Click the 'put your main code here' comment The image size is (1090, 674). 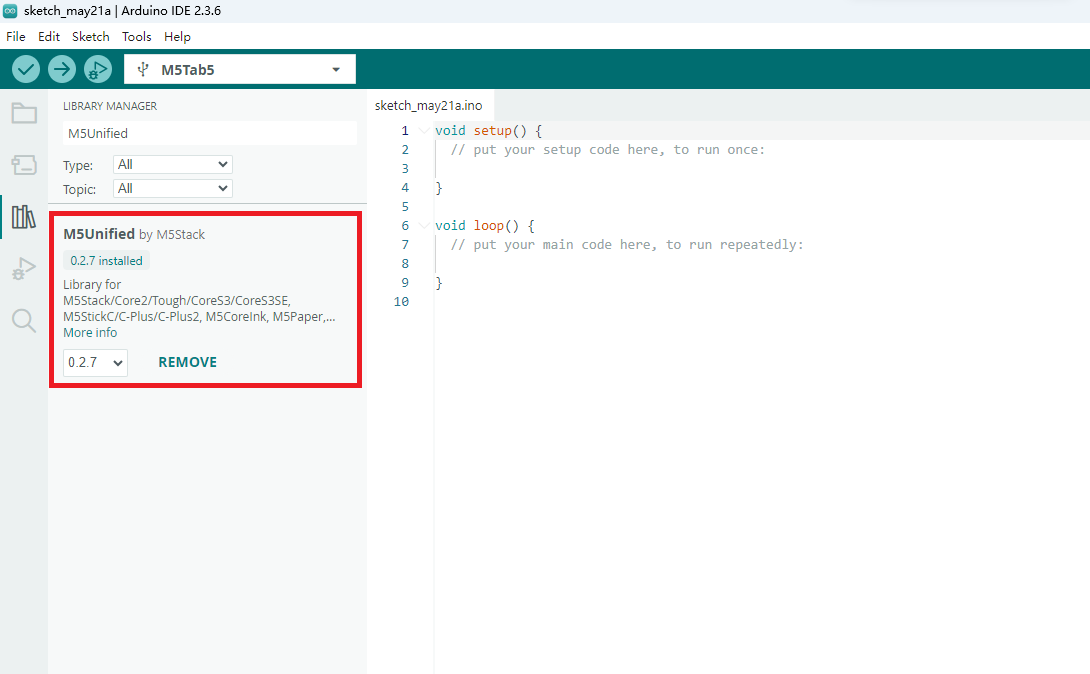pyautogui.click(x=627, y=245)
